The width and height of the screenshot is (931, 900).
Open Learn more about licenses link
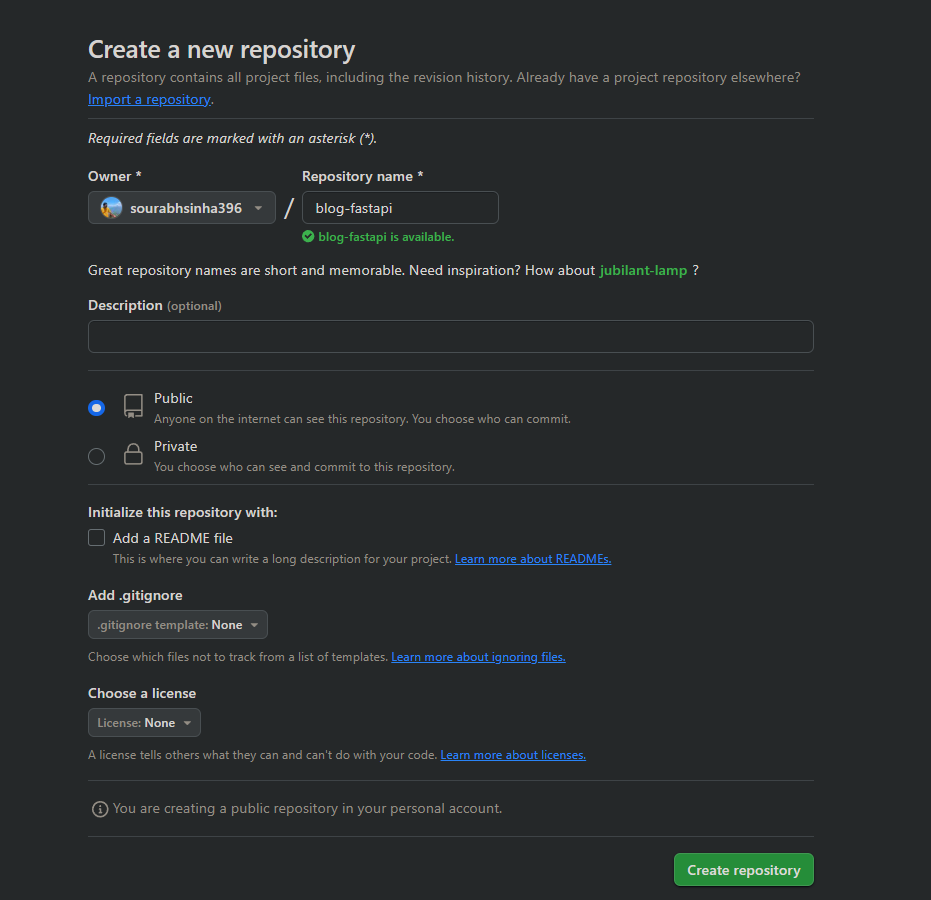click(513, 755)
